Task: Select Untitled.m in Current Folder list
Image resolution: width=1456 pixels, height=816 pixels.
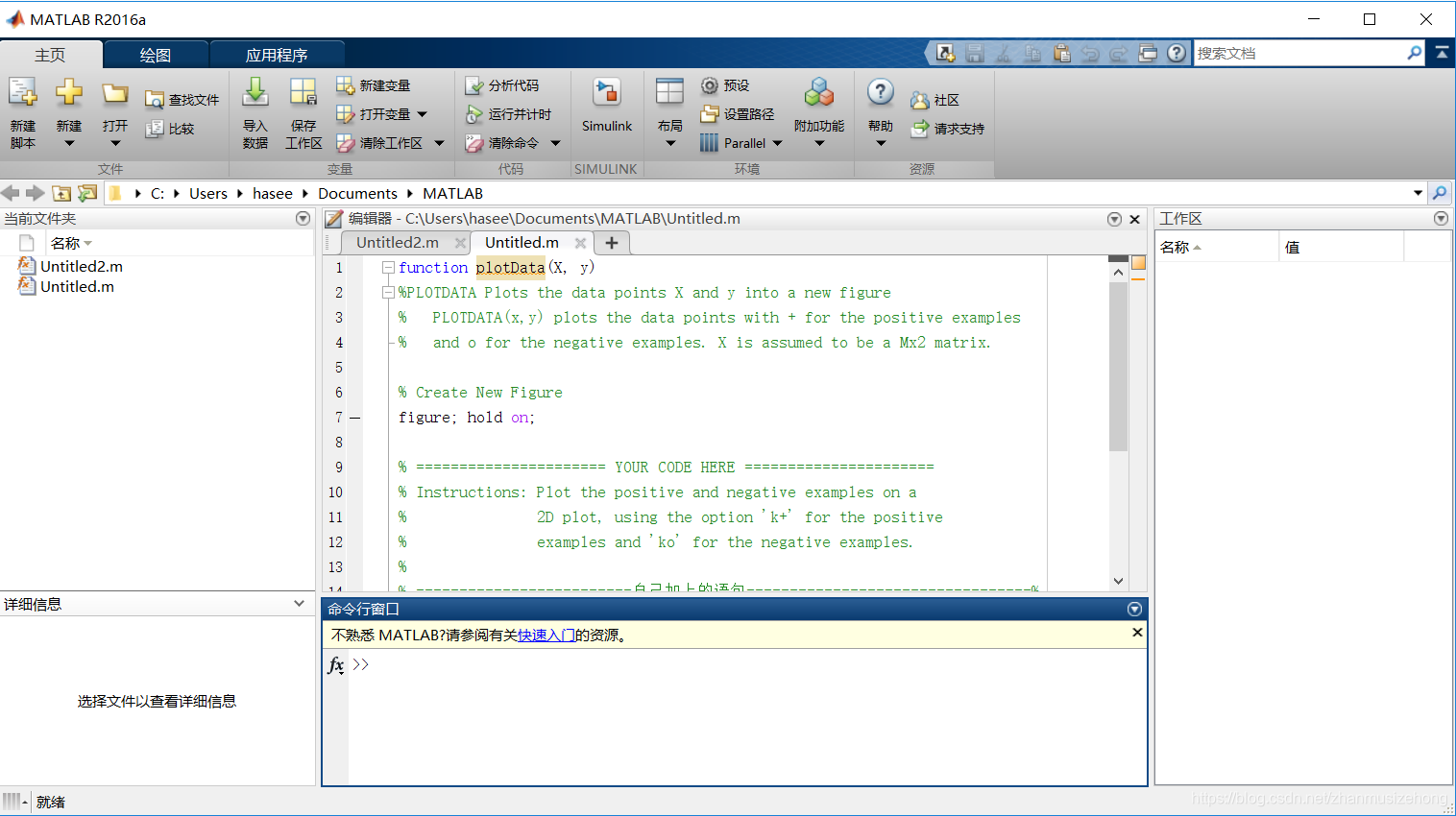Action: click(77, 286)
